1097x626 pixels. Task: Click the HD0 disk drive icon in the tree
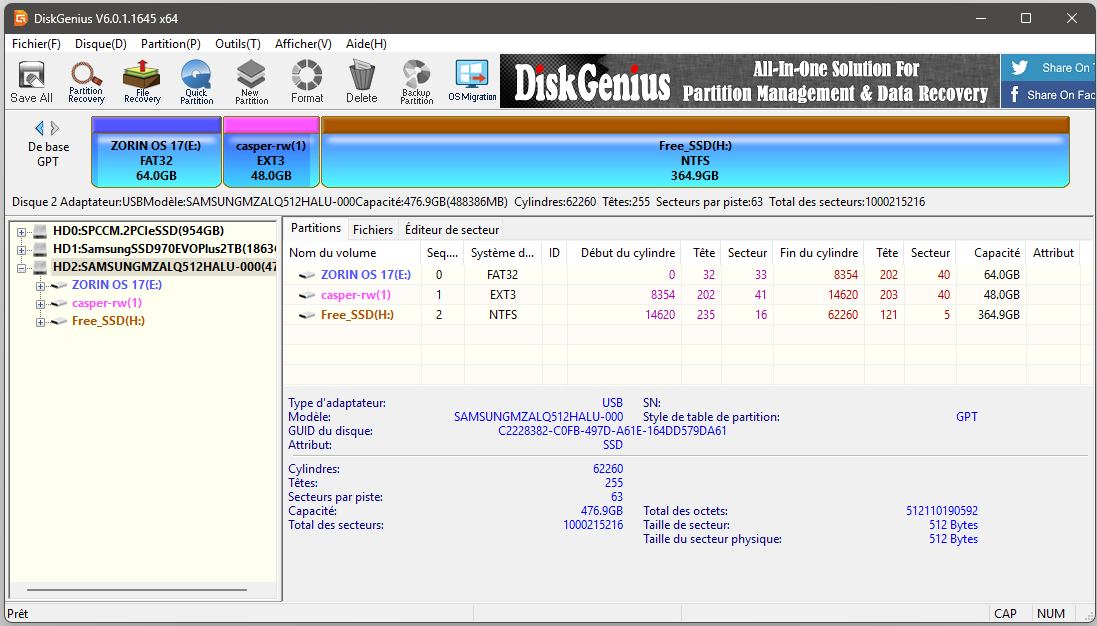41,231
